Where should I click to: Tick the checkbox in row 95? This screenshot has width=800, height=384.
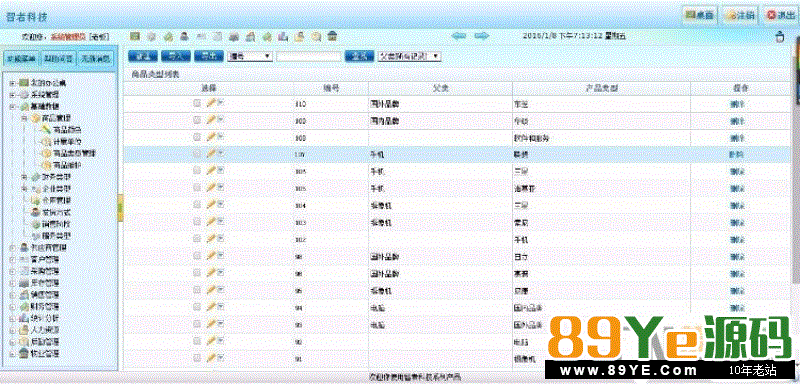point(197,290)
